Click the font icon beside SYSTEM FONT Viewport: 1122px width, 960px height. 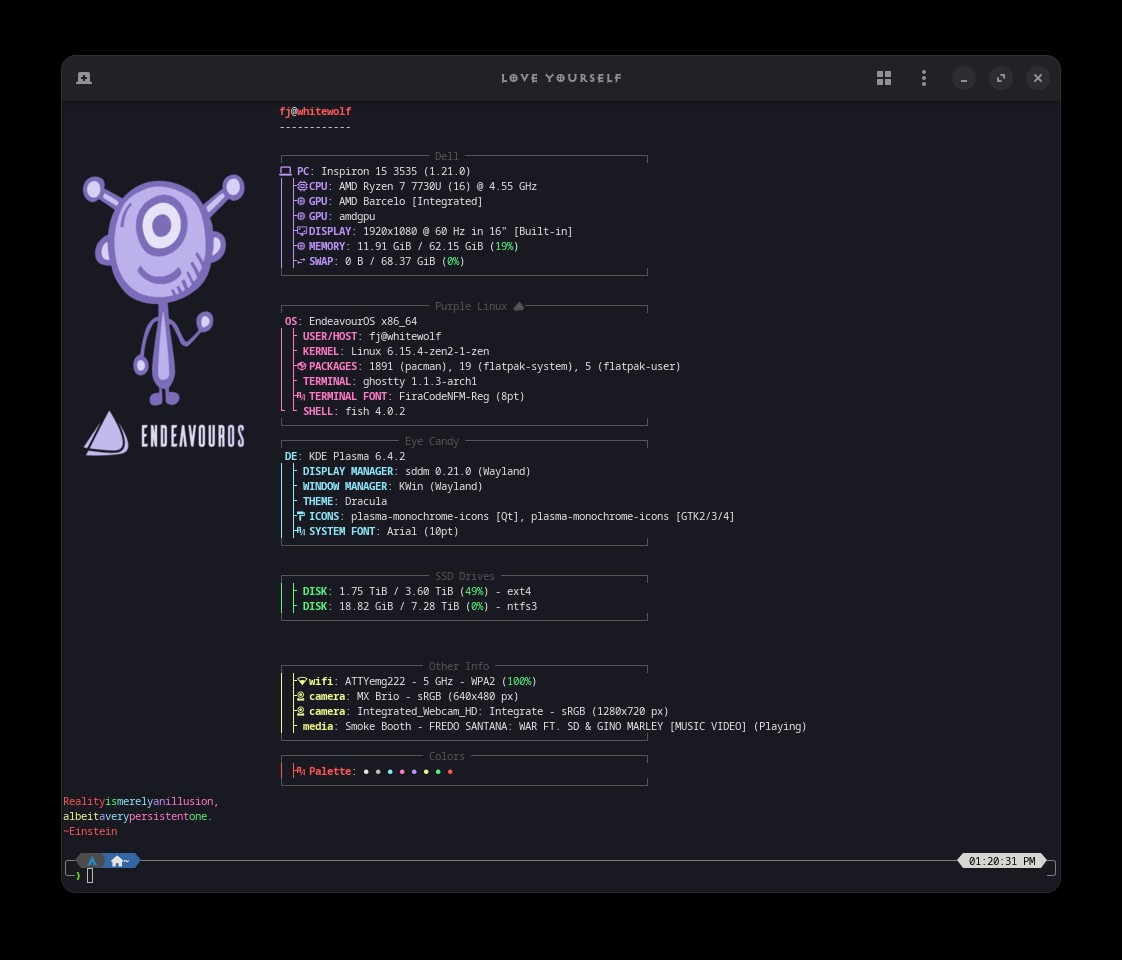(301, 532)
